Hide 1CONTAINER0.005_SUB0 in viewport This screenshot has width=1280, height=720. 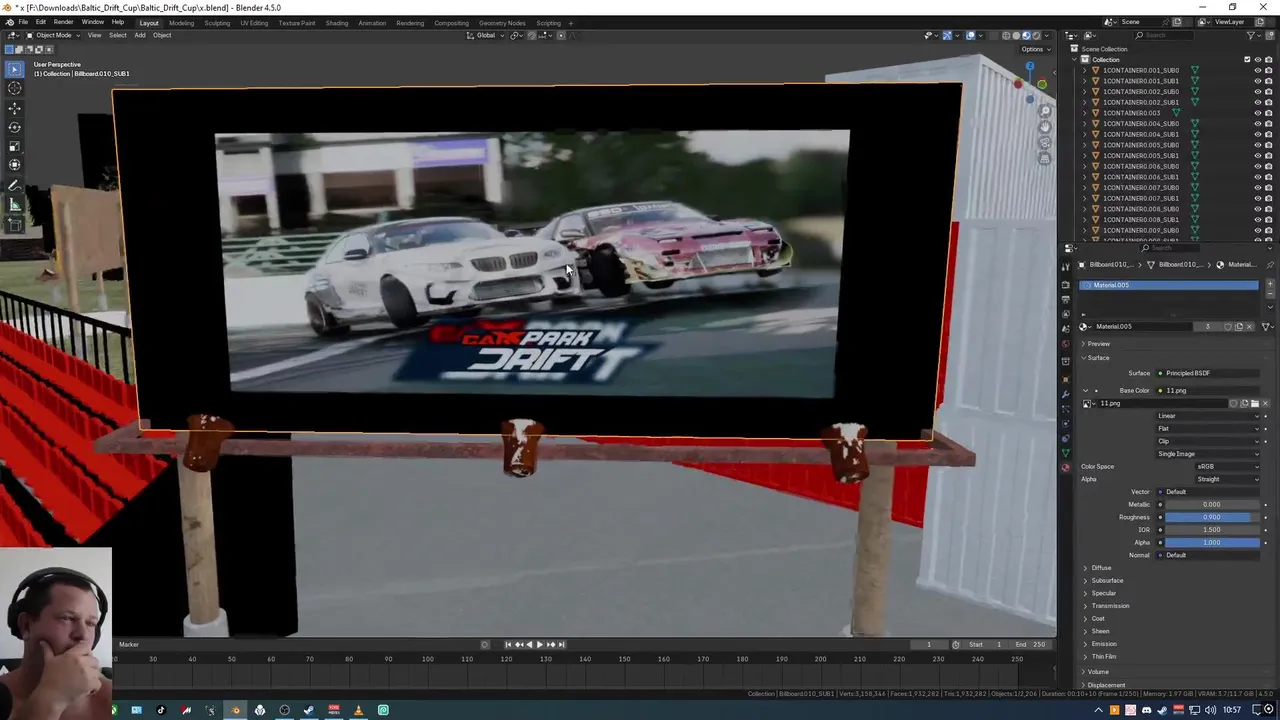pos(1258,145)
